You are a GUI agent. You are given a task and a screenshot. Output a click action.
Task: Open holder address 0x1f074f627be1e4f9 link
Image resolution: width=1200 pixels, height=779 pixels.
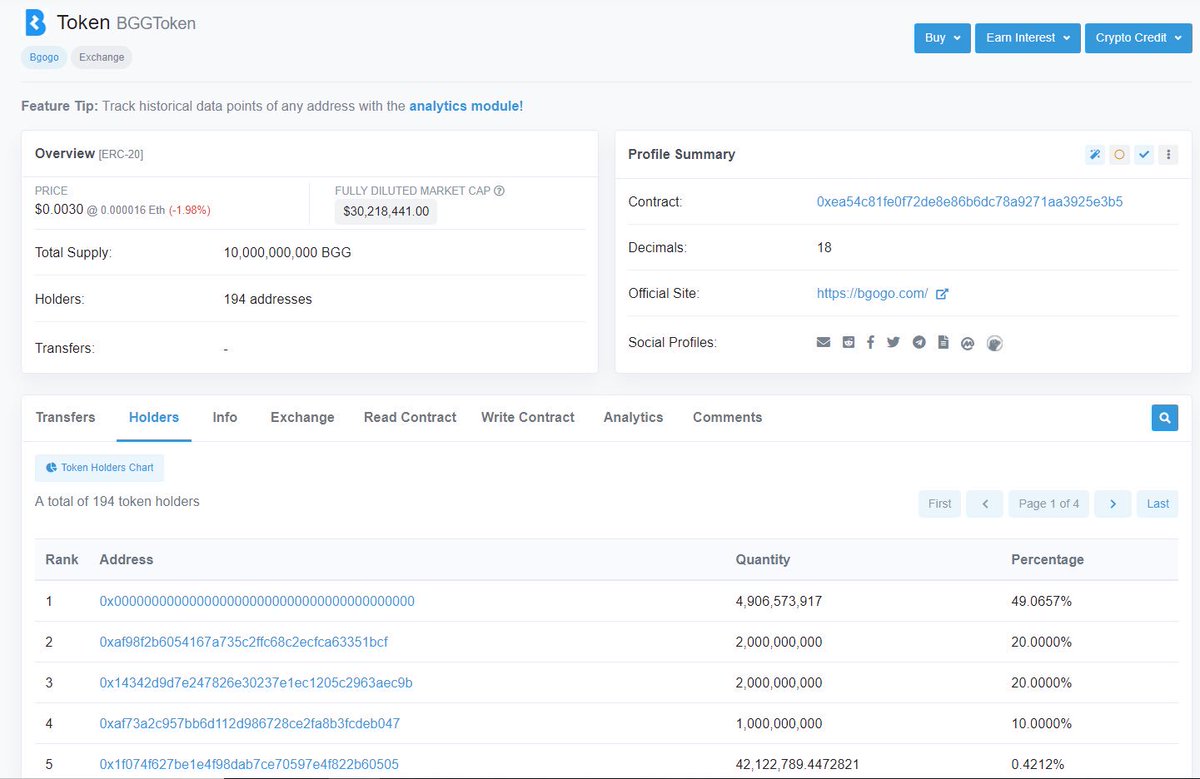point(249,764)
